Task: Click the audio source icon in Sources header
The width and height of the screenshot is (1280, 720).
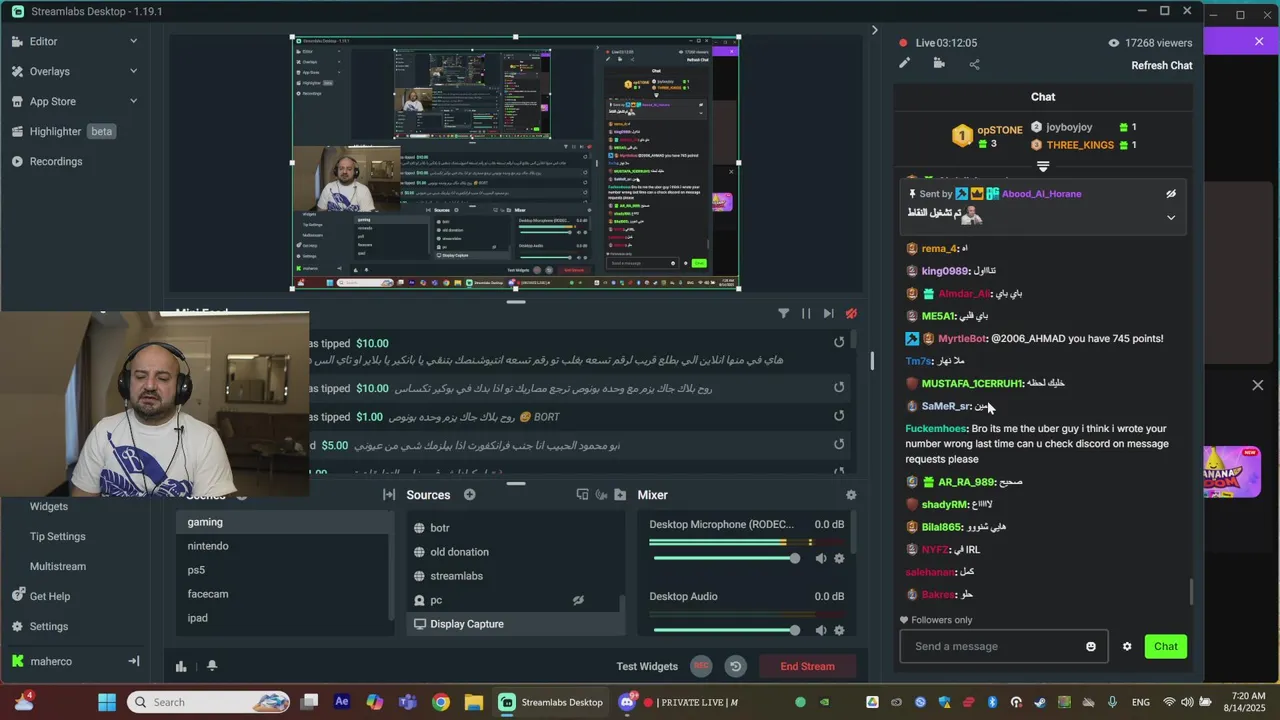Action: pyautogui.click(x=601, y=495)
